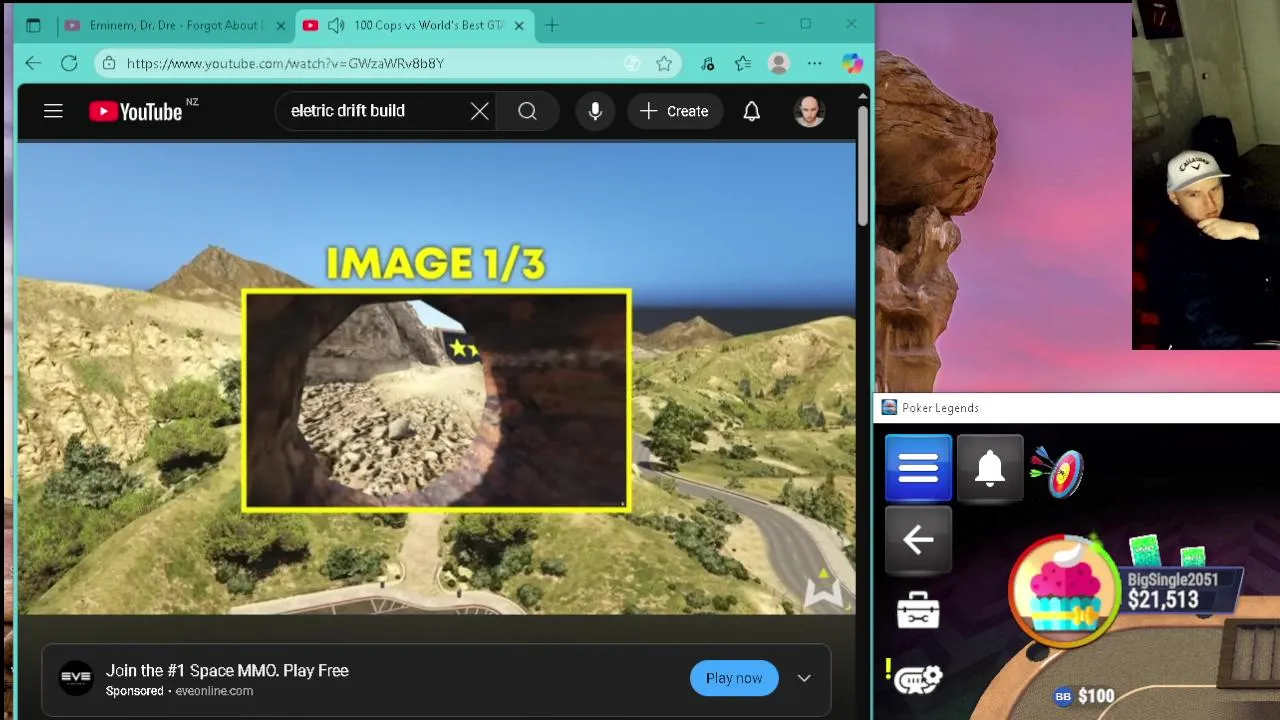Refresh the YouTube page
This screenshot has width=1280, height=720.
click(x=69, y=63)
